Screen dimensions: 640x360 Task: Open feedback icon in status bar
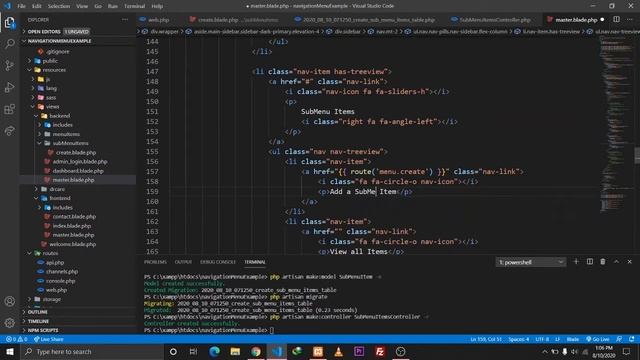619,339
